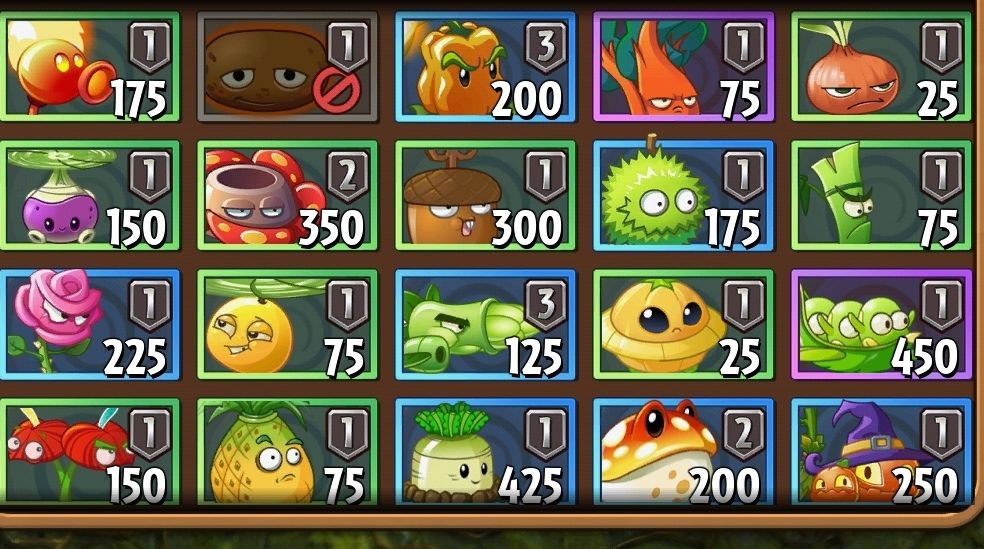The height and width of the screenshot is (549, 984).
Task: Select the green bamboo stalk costing 75
Action: (882, 196)
